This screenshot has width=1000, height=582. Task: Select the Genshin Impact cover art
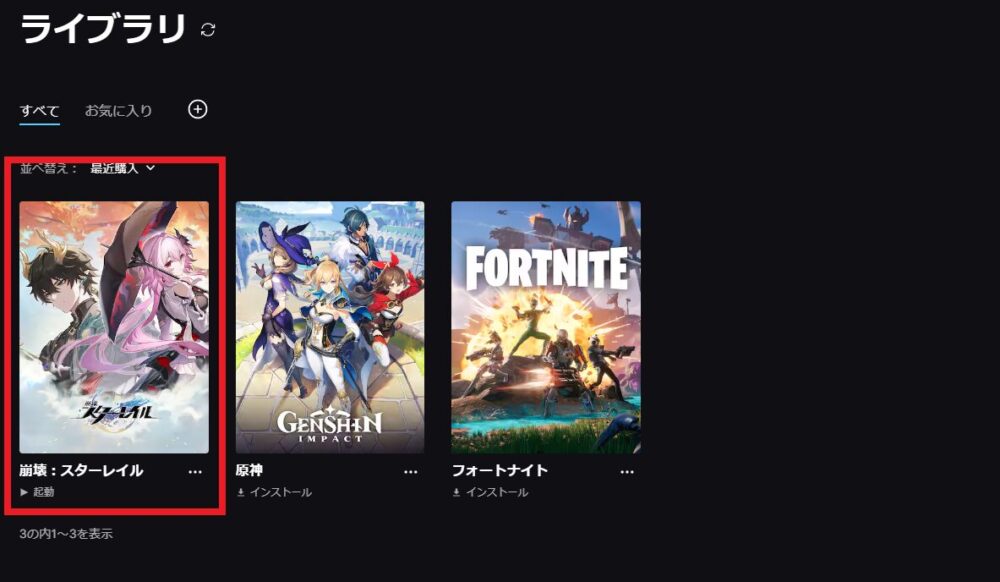[330, 327]
